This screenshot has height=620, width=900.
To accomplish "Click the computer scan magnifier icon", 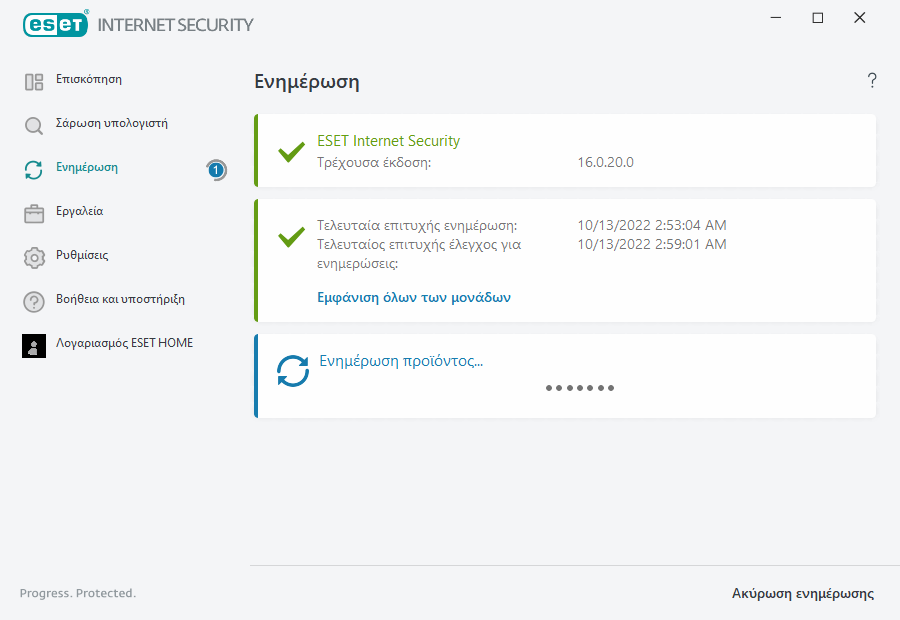I will [x=34, y=126].
